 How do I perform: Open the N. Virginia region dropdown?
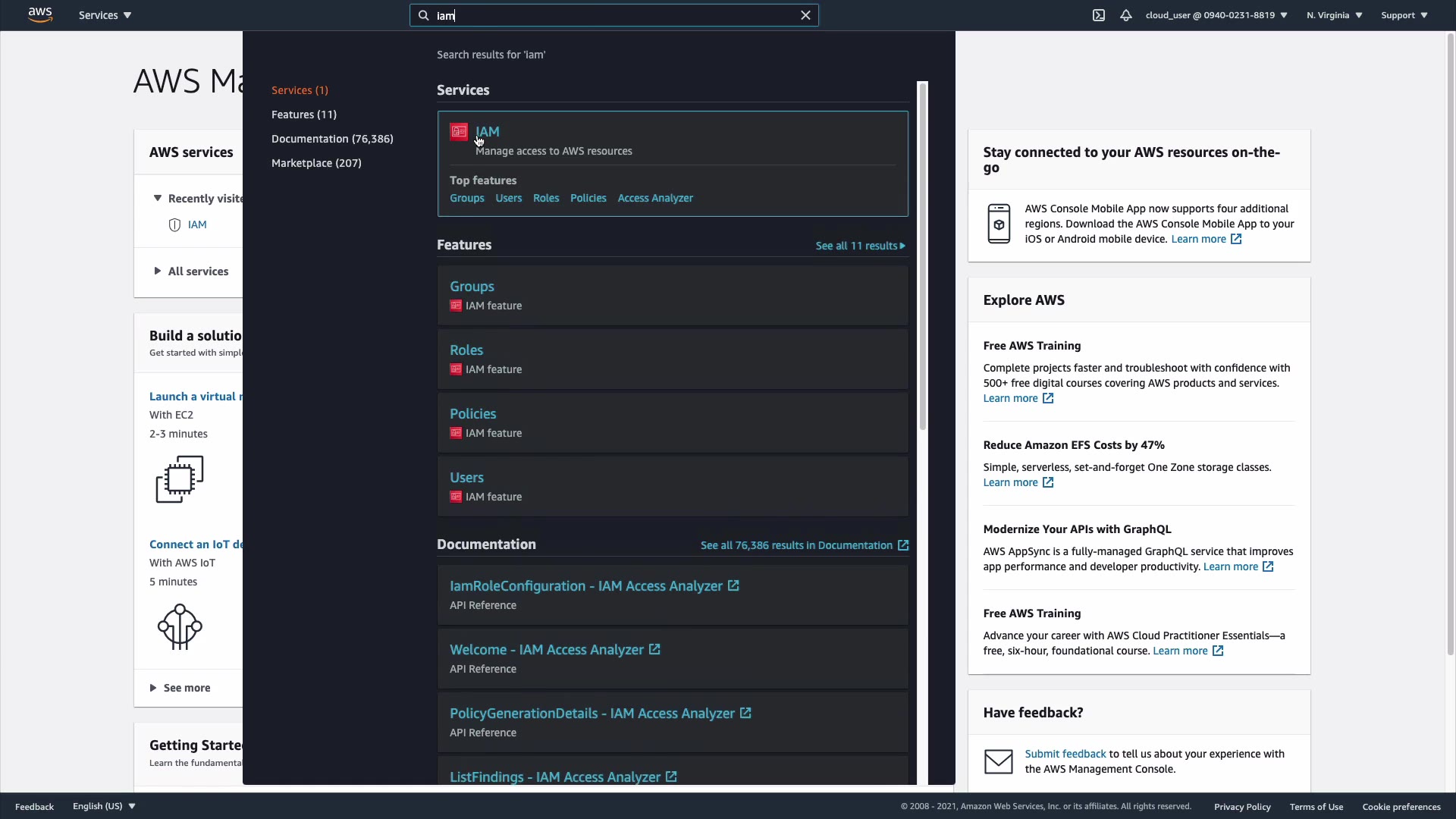1334,15
